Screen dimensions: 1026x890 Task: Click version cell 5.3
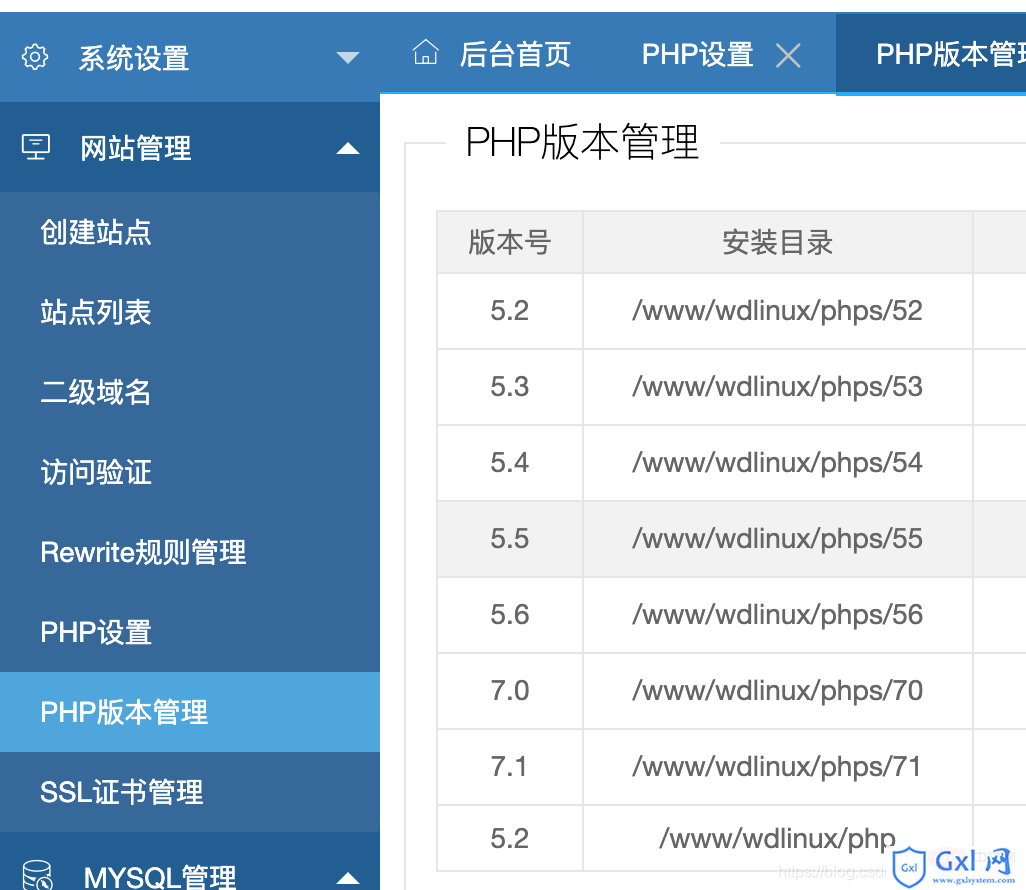click(x=510, y=386)
